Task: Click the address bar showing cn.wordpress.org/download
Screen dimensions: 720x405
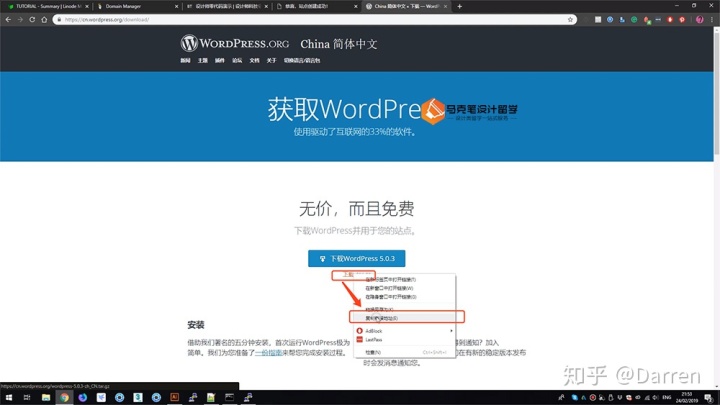Action: [x=315, y=20]
